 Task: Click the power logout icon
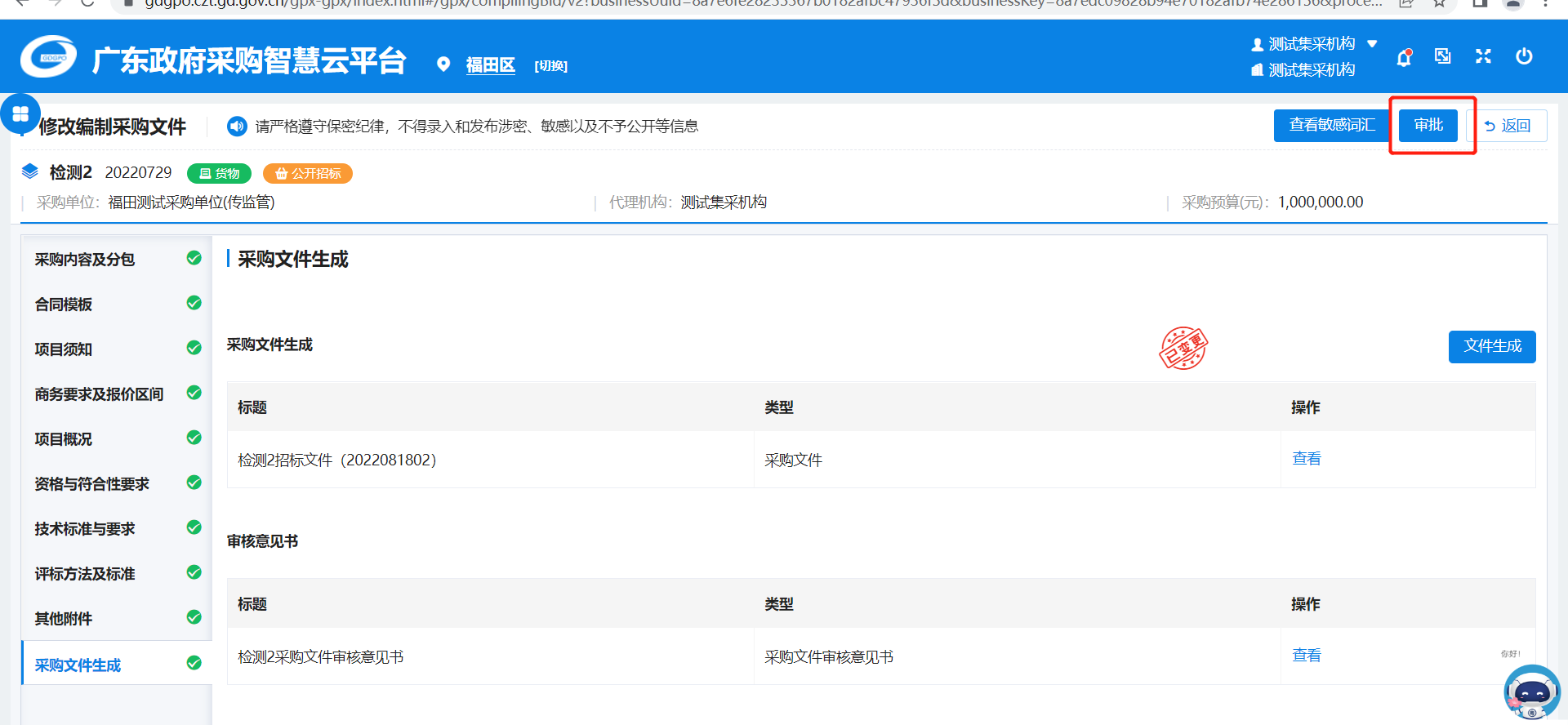[1524, 56]
